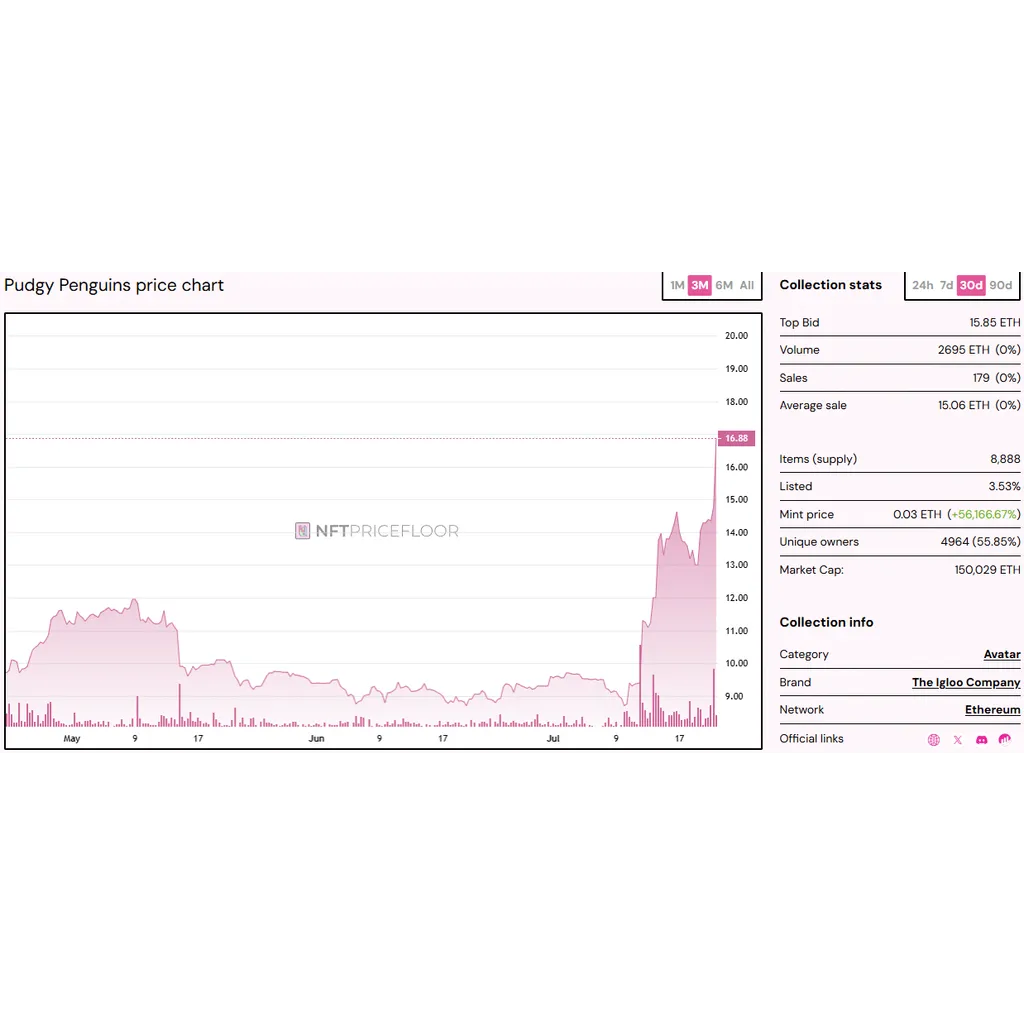
Task: Show the All-time chart range
Action: point(746,285)
